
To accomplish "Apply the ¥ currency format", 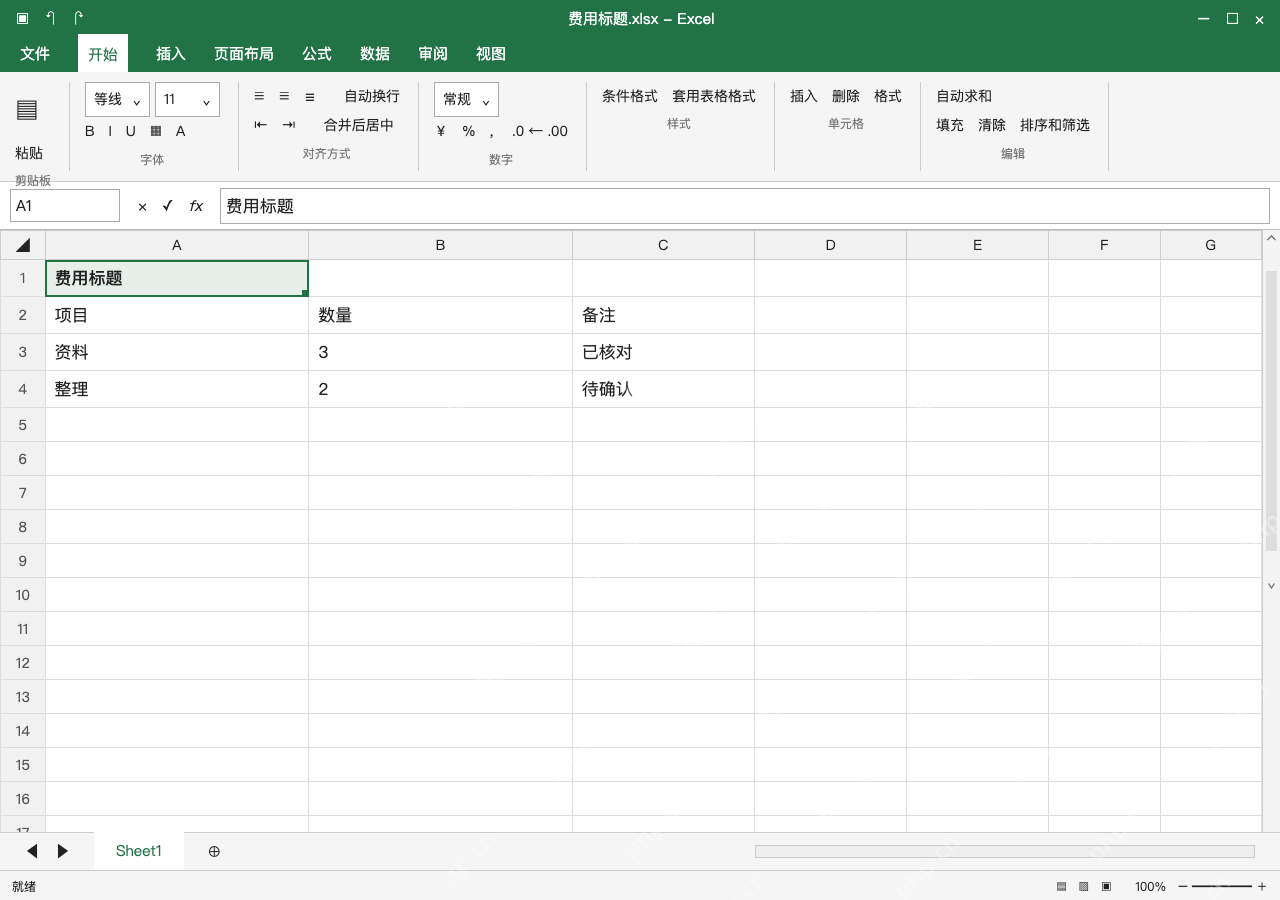I will (441, 131).
